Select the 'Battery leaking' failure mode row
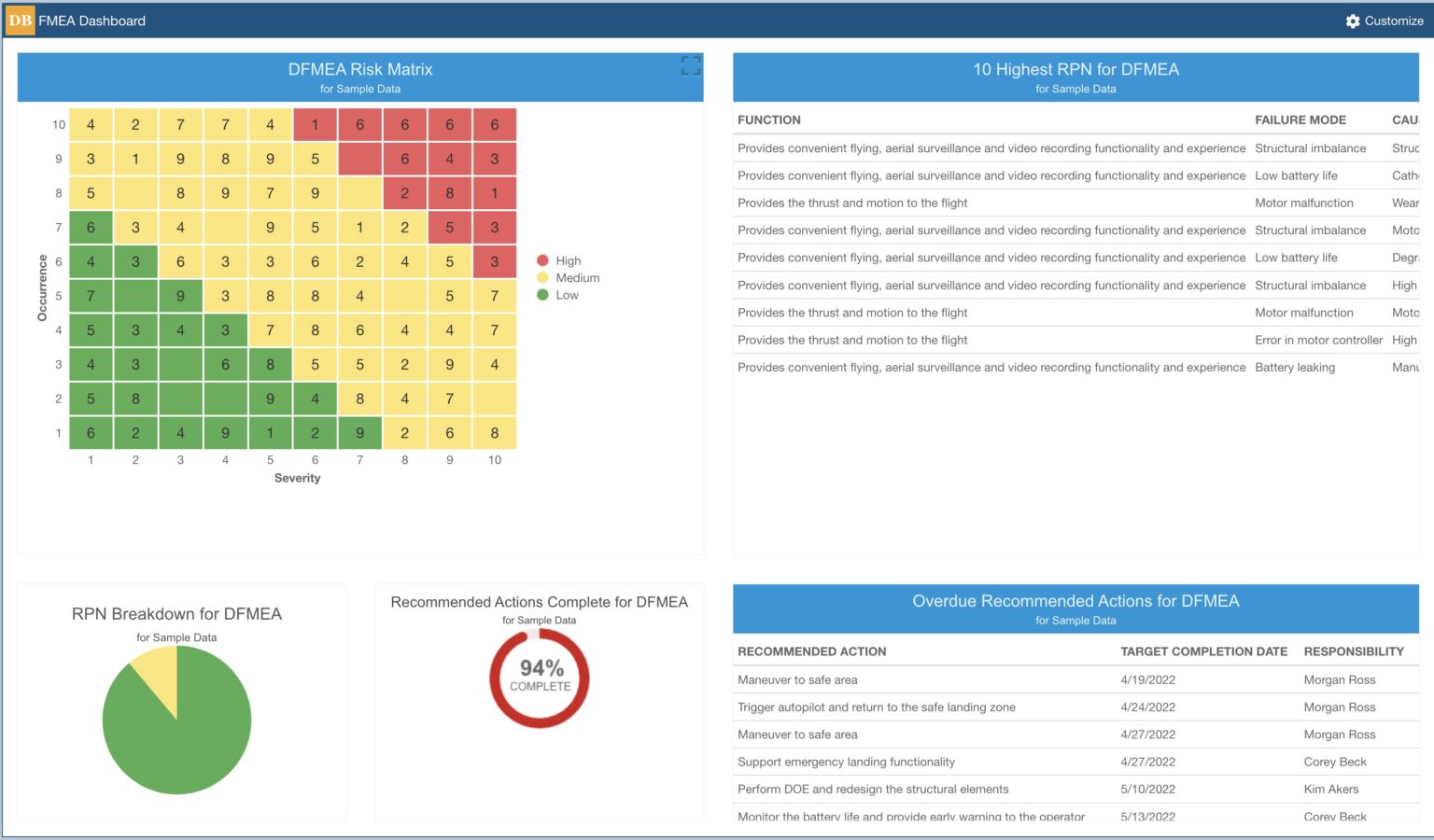The width and height of the screenshot is (1434, 840). click(x=1295, y=367)
